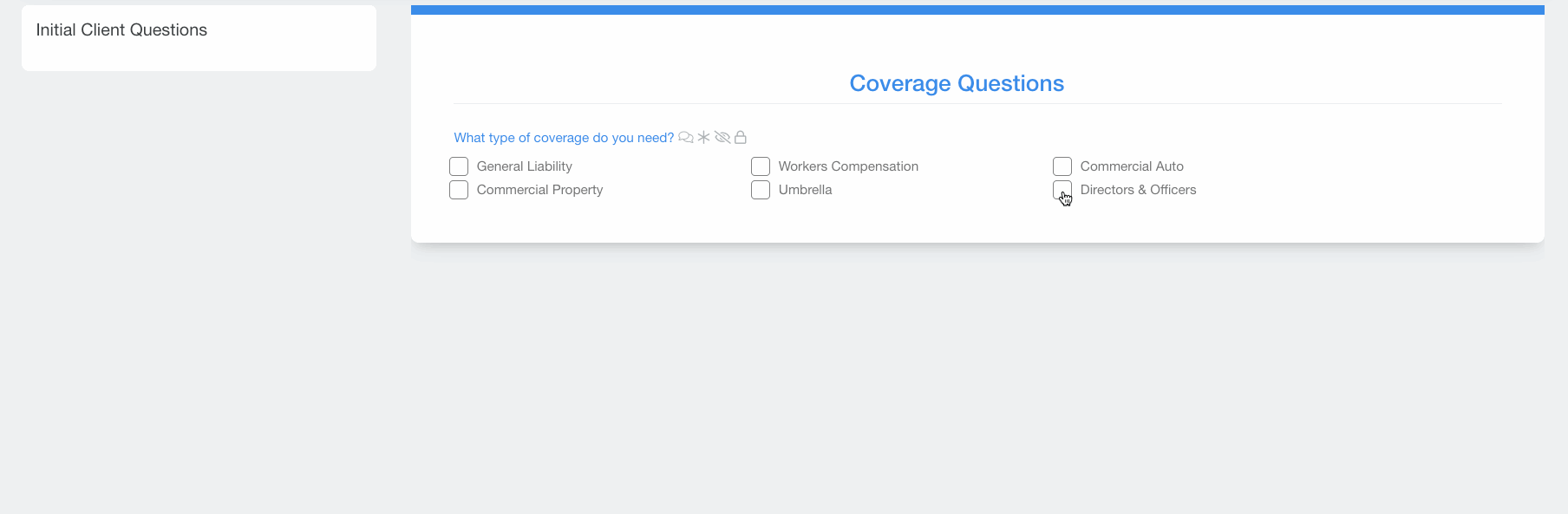Screen dimensions: 1568x514
Task: Click the General Liability label text
Action: tap(525, 166)
